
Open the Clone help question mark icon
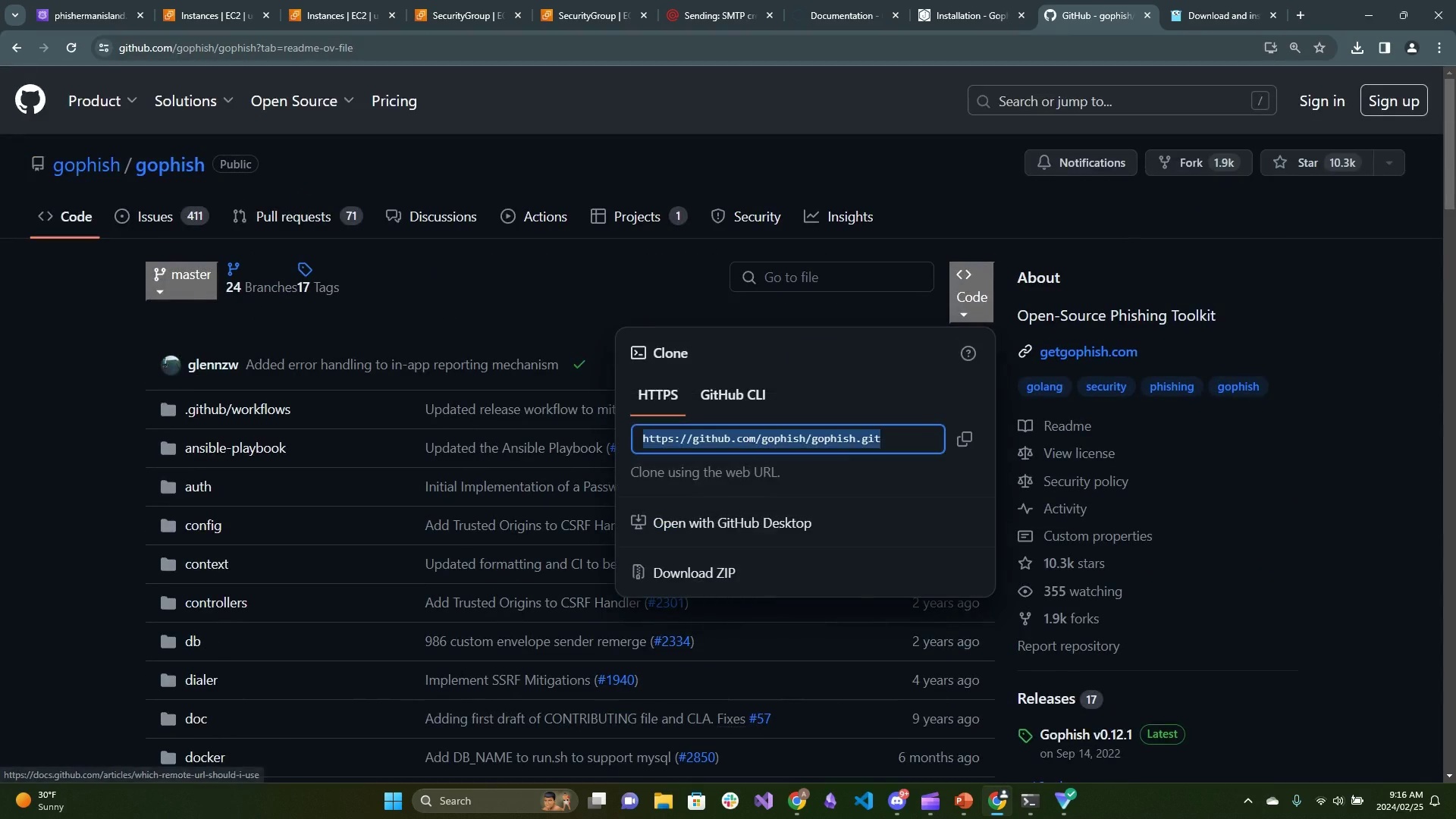968,353
